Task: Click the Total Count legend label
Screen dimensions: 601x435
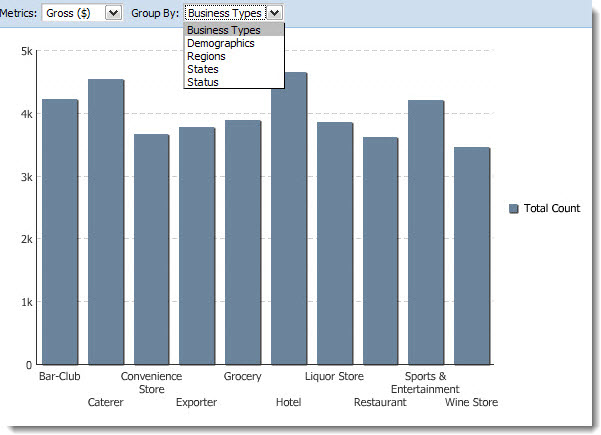Action: click(x=552, y=208)
